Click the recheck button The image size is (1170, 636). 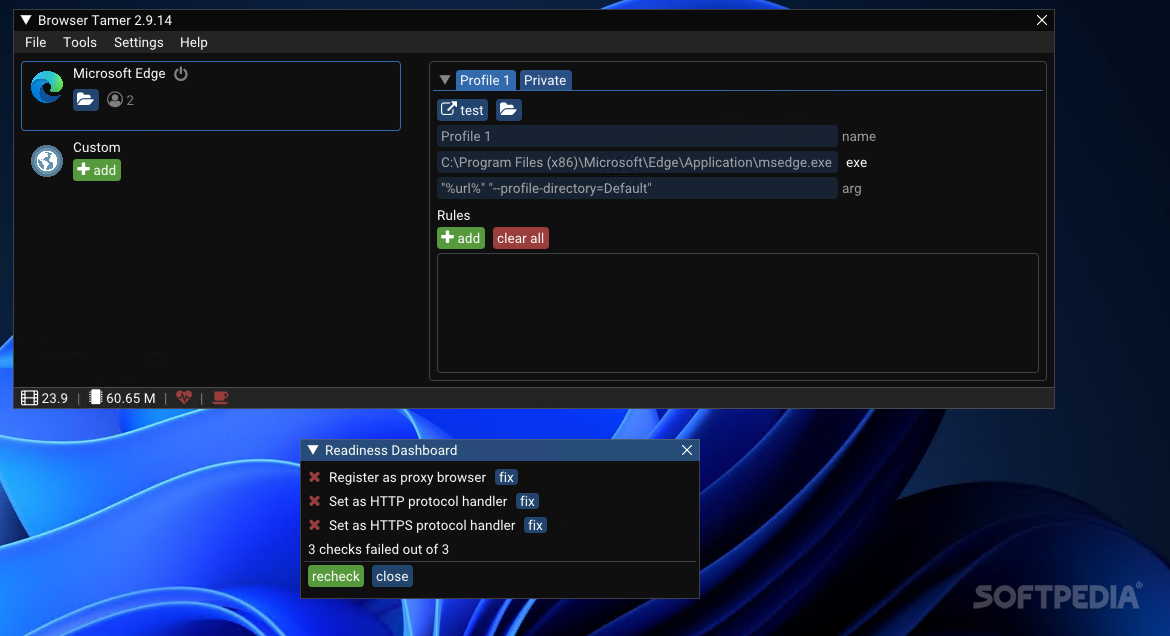[x=336, y=576]
